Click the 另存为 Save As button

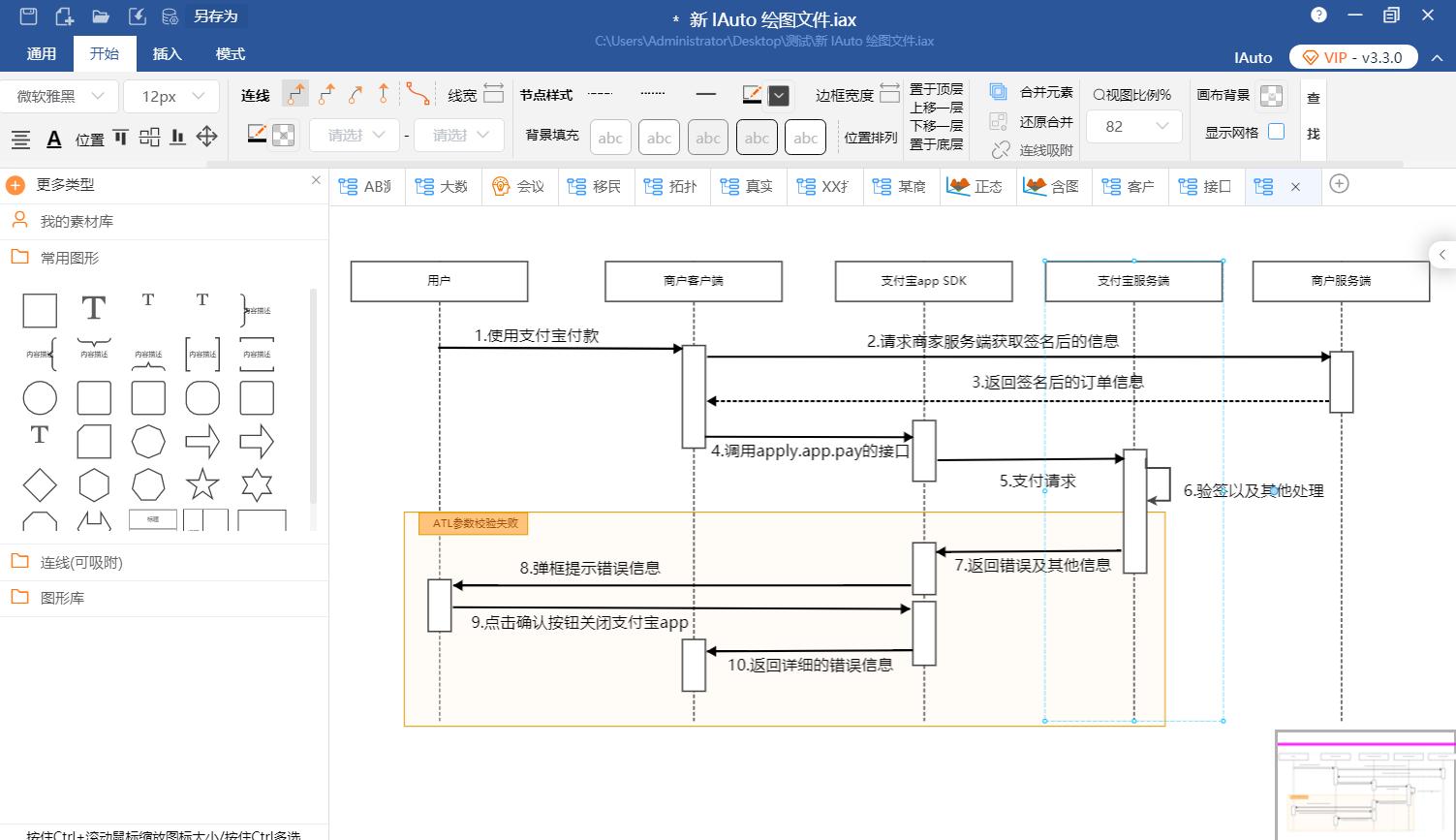(x=218, y=16)
